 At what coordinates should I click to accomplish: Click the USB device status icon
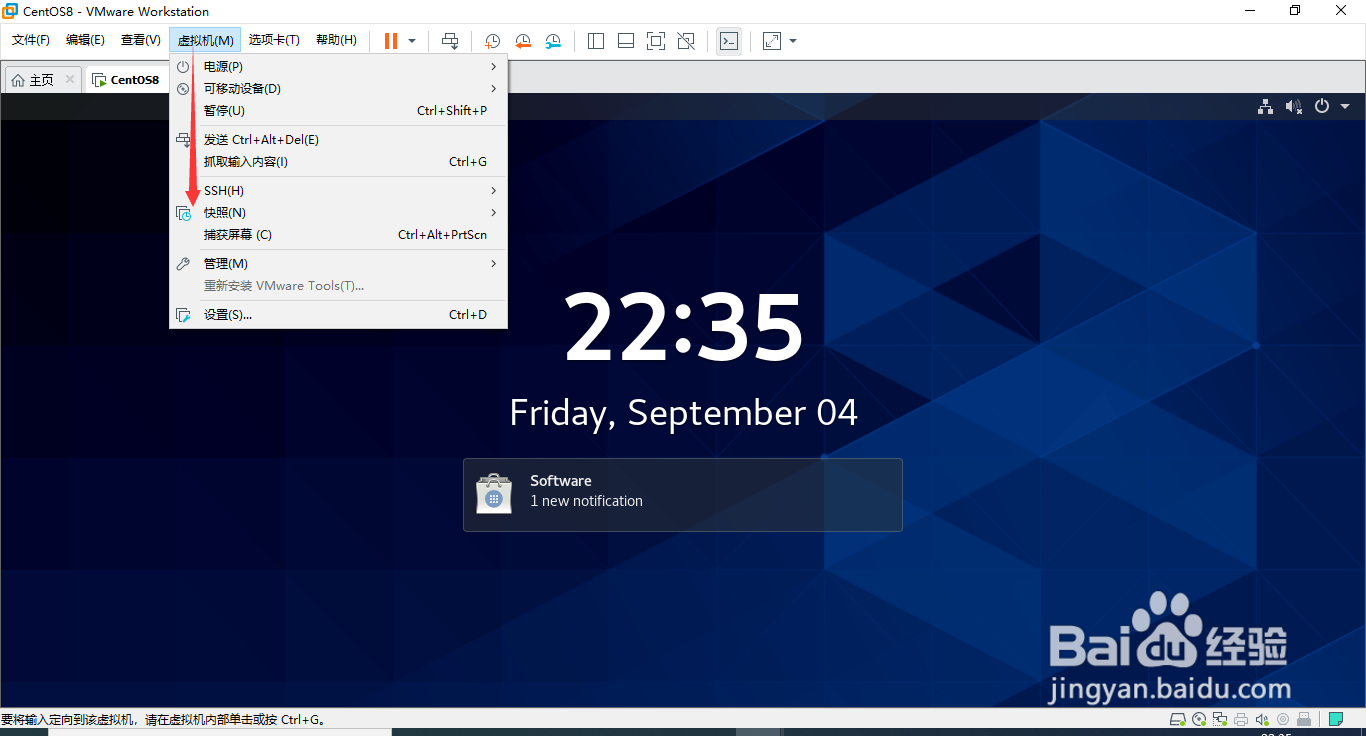(1304, 719)
